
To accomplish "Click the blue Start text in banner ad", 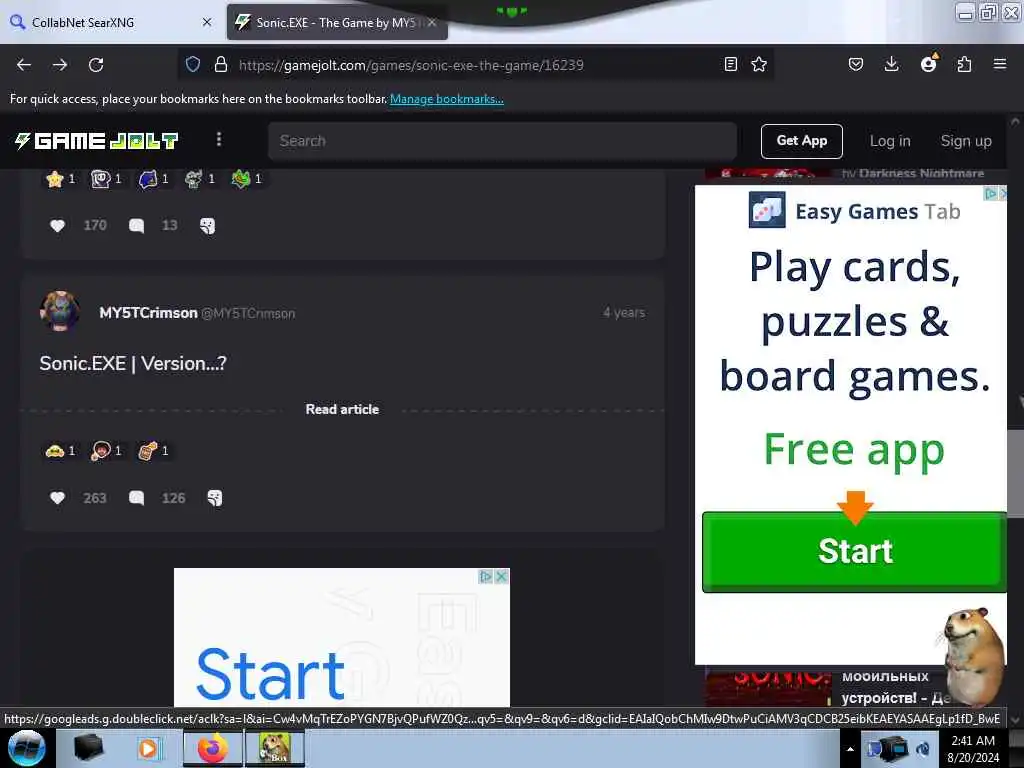I will (270, 675).
